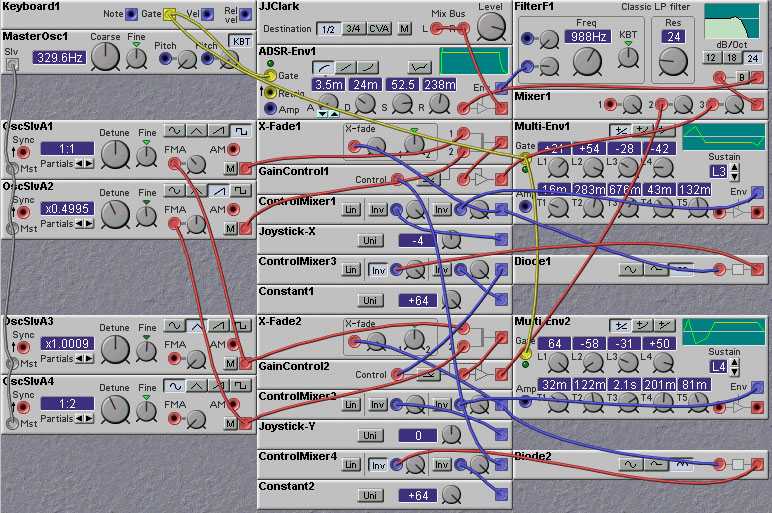This screenshot has height=513, width=772.
Task: Click the FilterF1 frequency response graph
Action: tap(732, 24)
